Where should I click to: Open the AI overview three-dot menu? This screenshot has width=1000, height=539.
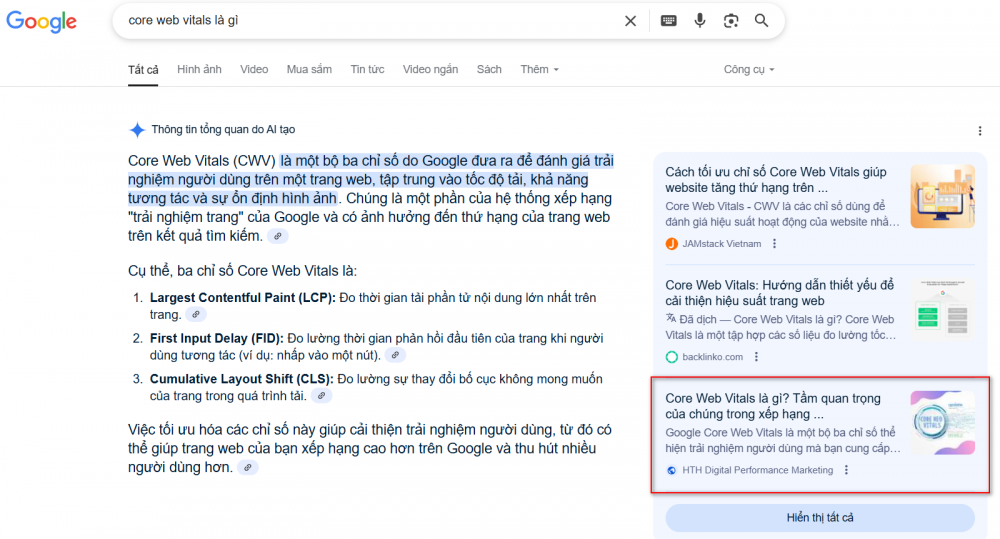980,131
